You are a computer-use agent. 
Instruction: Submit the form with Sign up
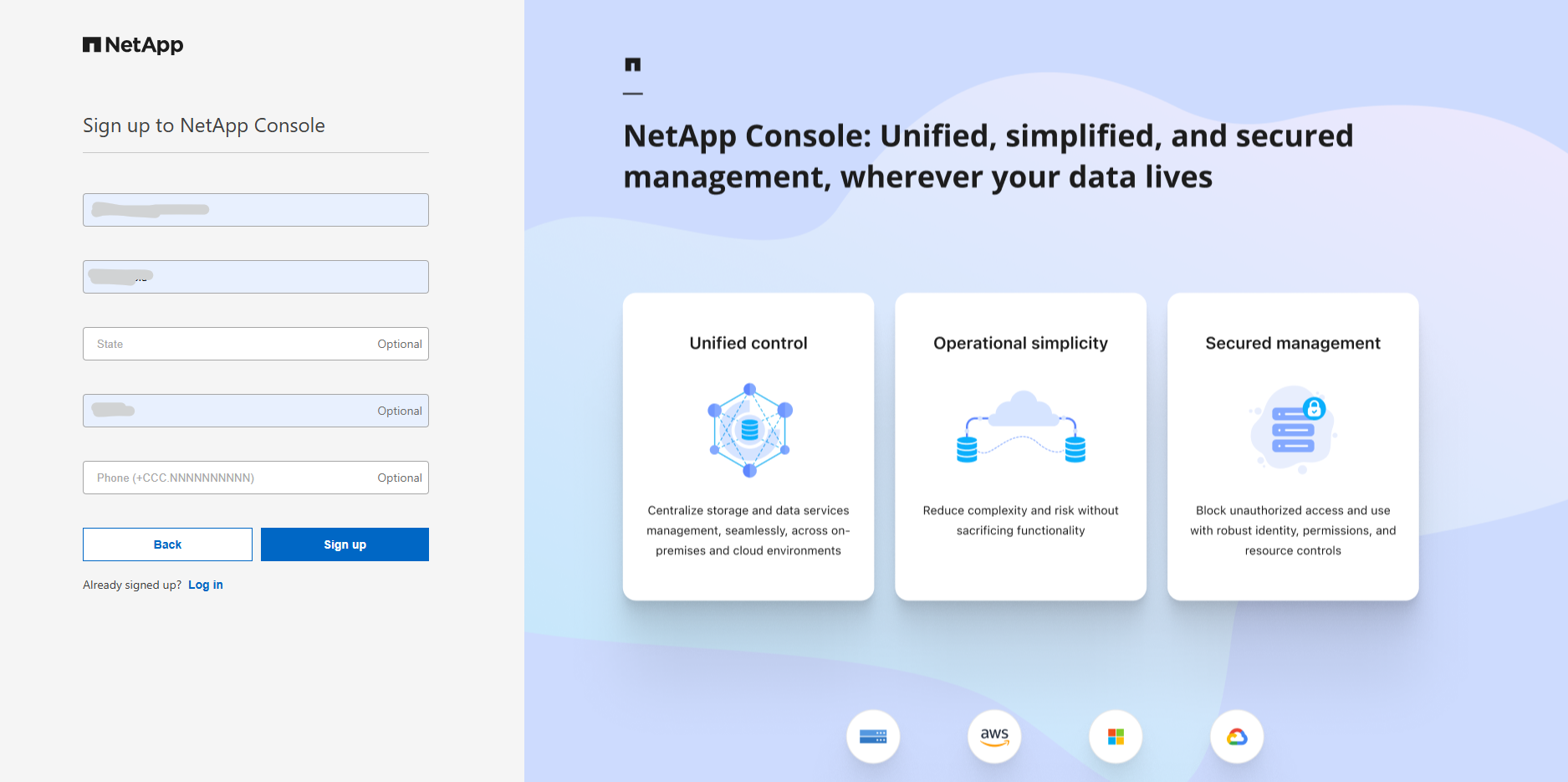345,544
